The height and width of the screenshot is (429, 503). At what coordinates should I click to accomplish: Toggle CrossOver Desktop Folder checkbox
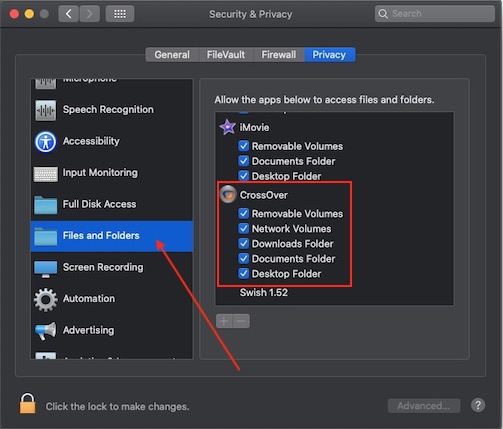(x=244, y=273)
